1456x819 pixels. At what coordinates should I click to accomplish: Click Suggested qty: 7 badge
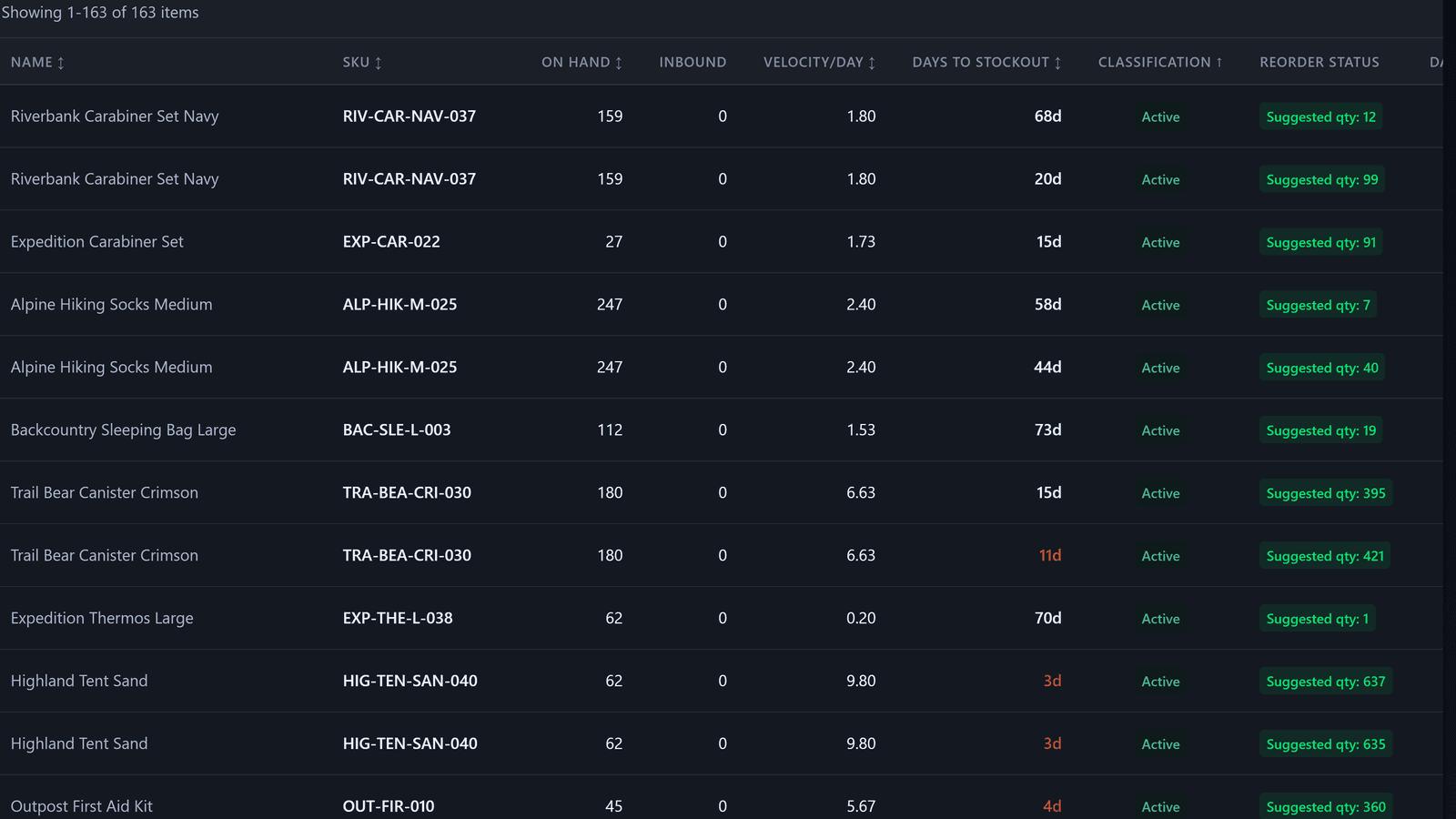coord(1318,305)
